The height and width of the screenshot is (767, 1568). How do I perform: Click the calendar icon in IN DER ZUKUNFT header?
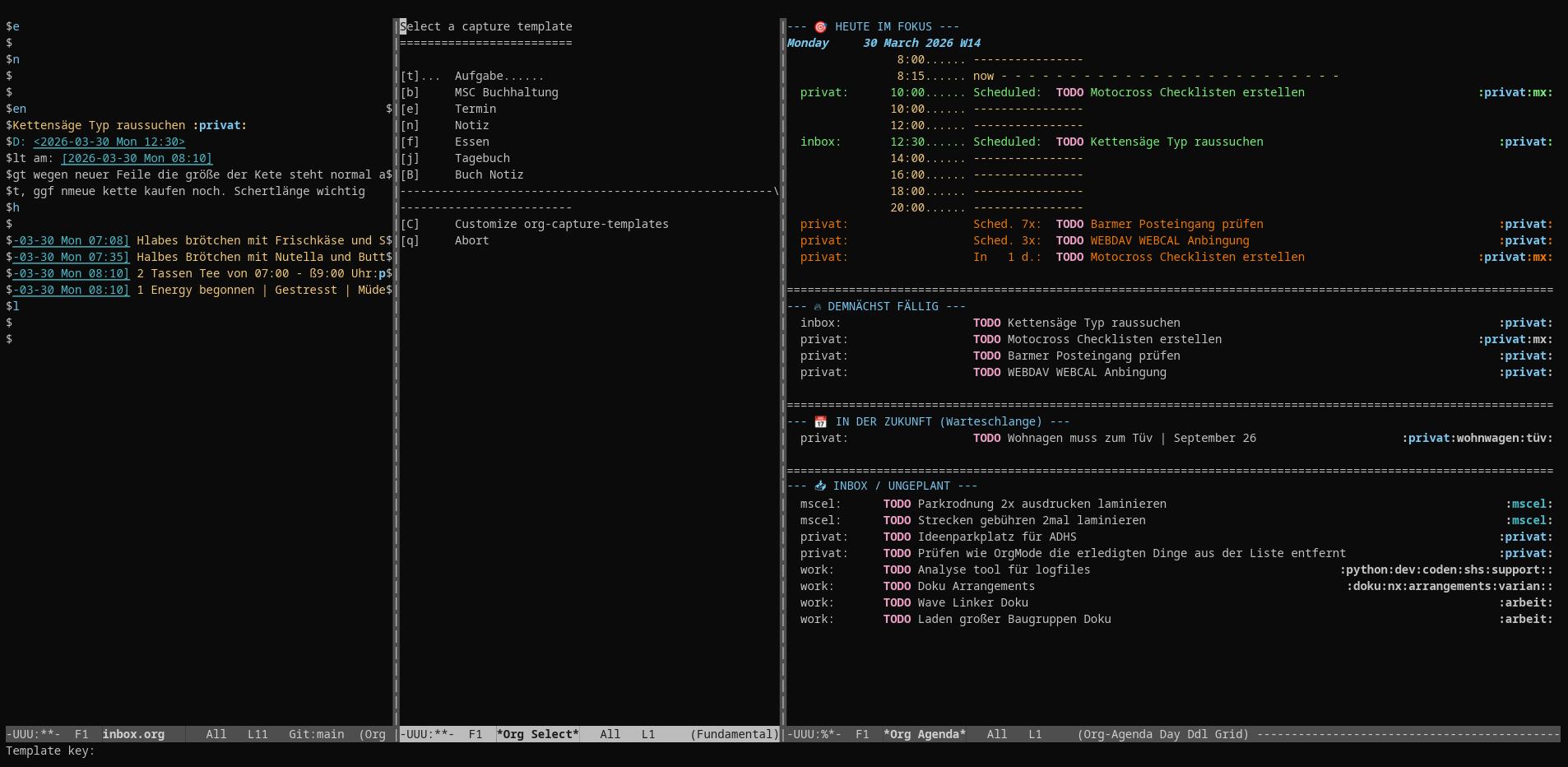(820, 421)
